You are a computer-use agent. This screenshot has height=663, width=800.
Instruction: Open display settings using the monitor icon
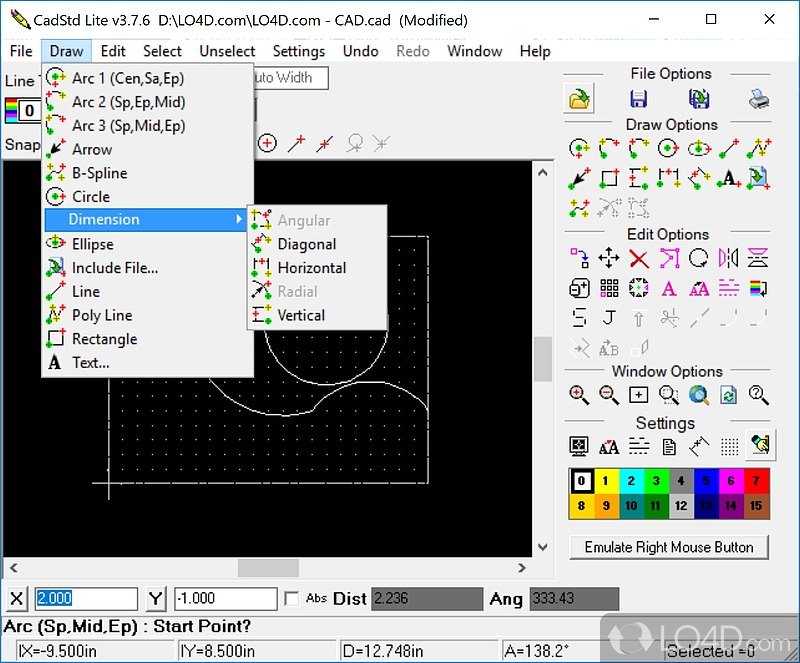(x=579, y=447)
